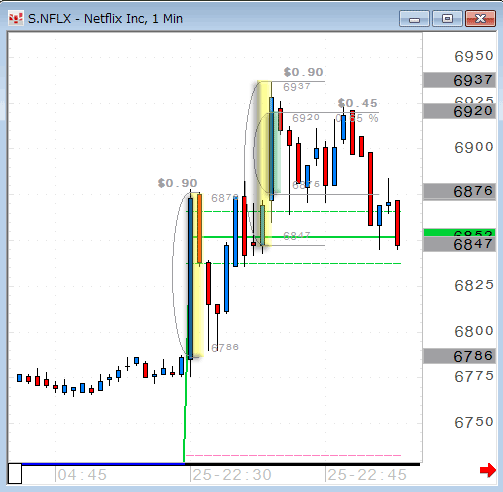The image size is (503, 492).
Task: Click the pink dashed line near chart bottom
Action: 293,455
